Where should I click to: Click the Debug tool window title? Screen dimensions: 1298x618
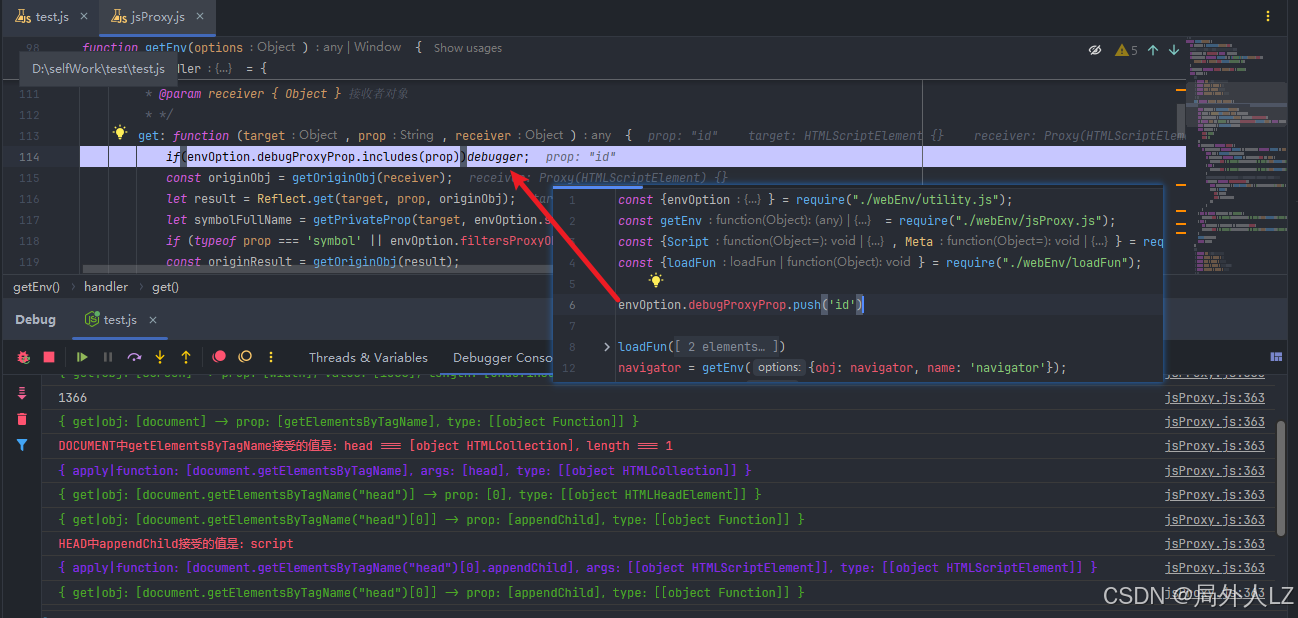(36, 320)
